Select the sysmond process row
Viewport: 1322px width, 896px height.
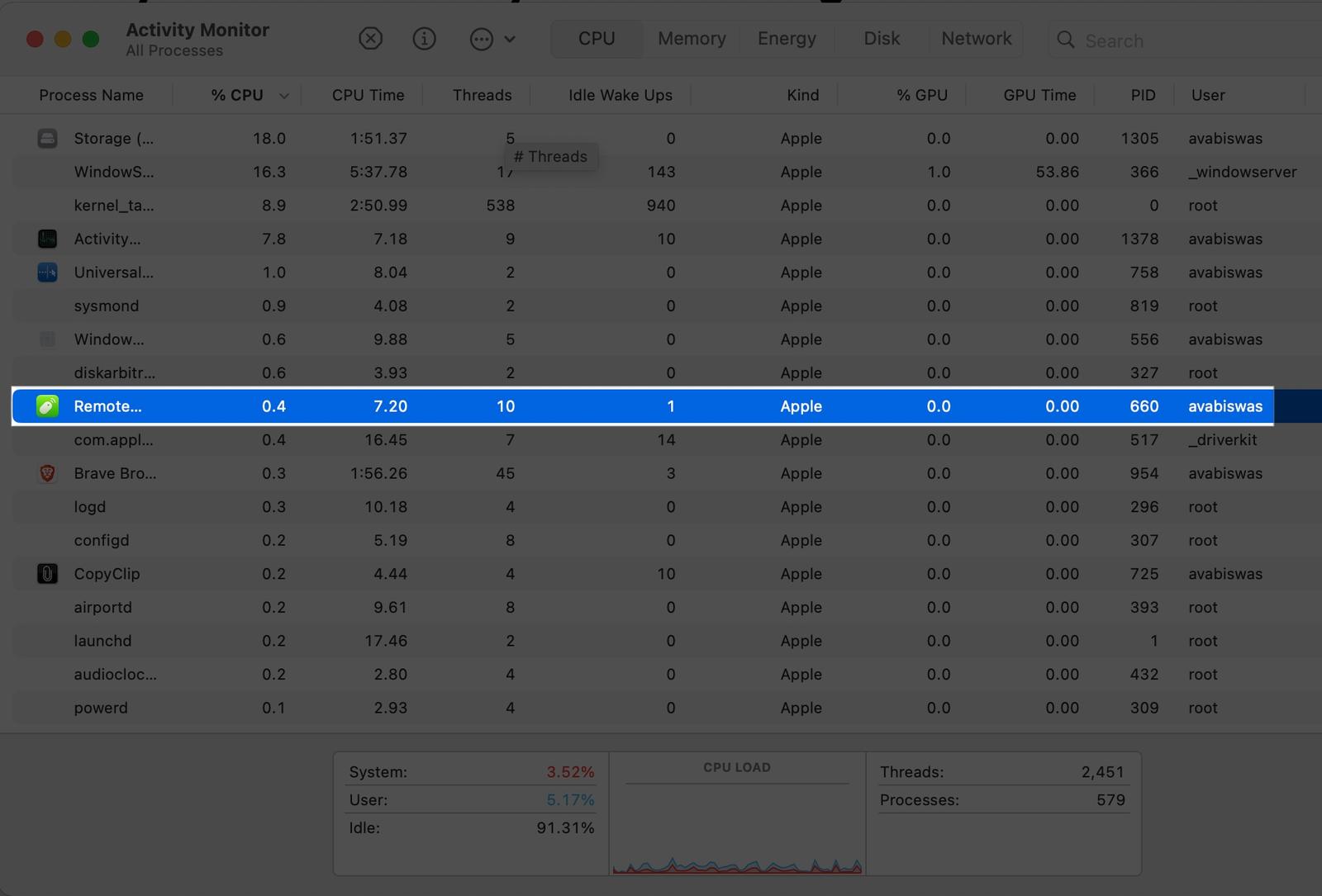pos(668,306)
